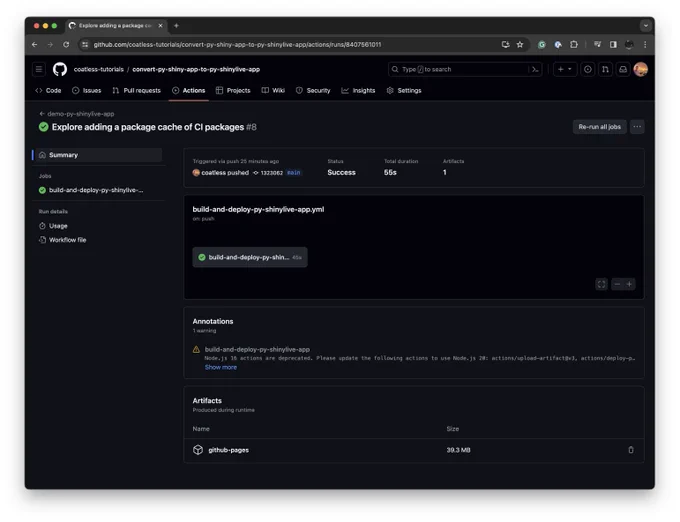The height and width of the screenshot is (522, 680).
Task: Click the build-and-deploy-py-shin job node in graph
Action: point(250,258)
